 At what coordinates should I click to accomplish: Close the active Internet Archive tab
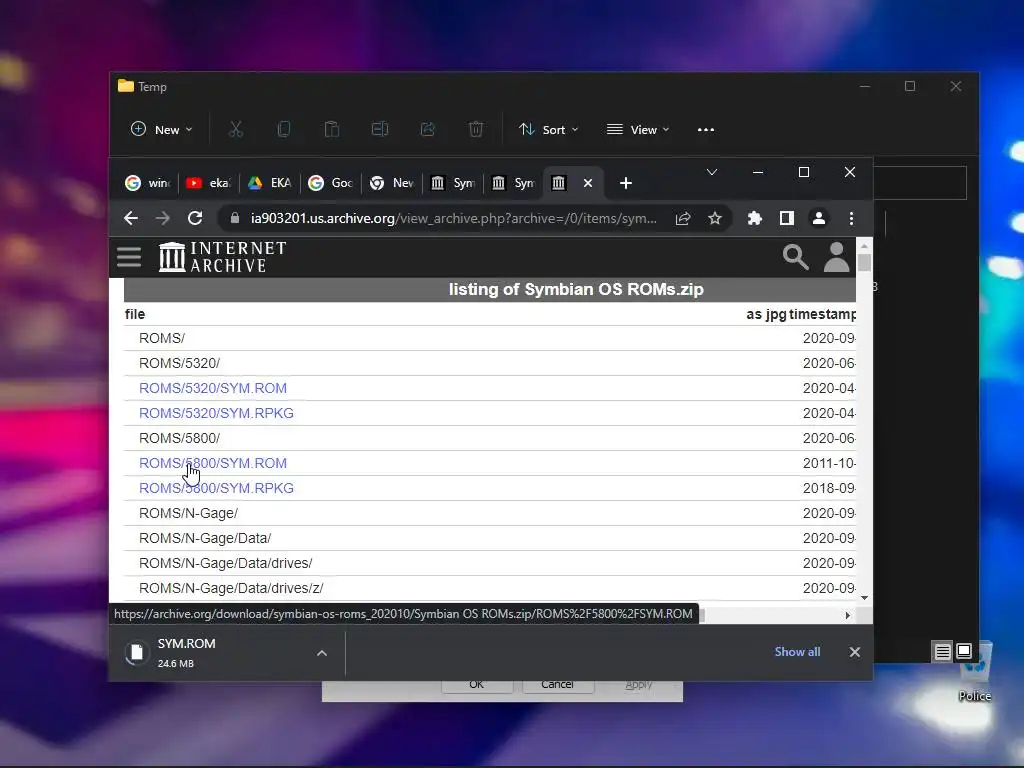click(588, 183)
